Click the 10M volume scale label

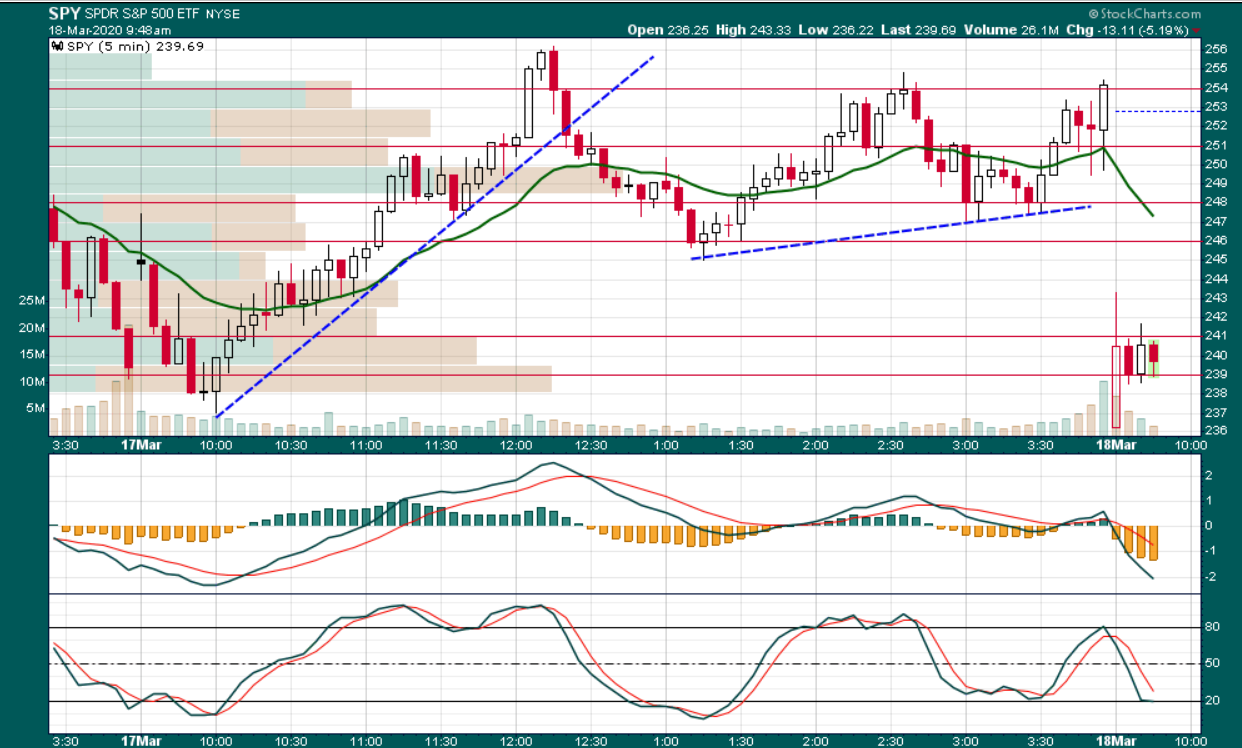click(32, 382)
